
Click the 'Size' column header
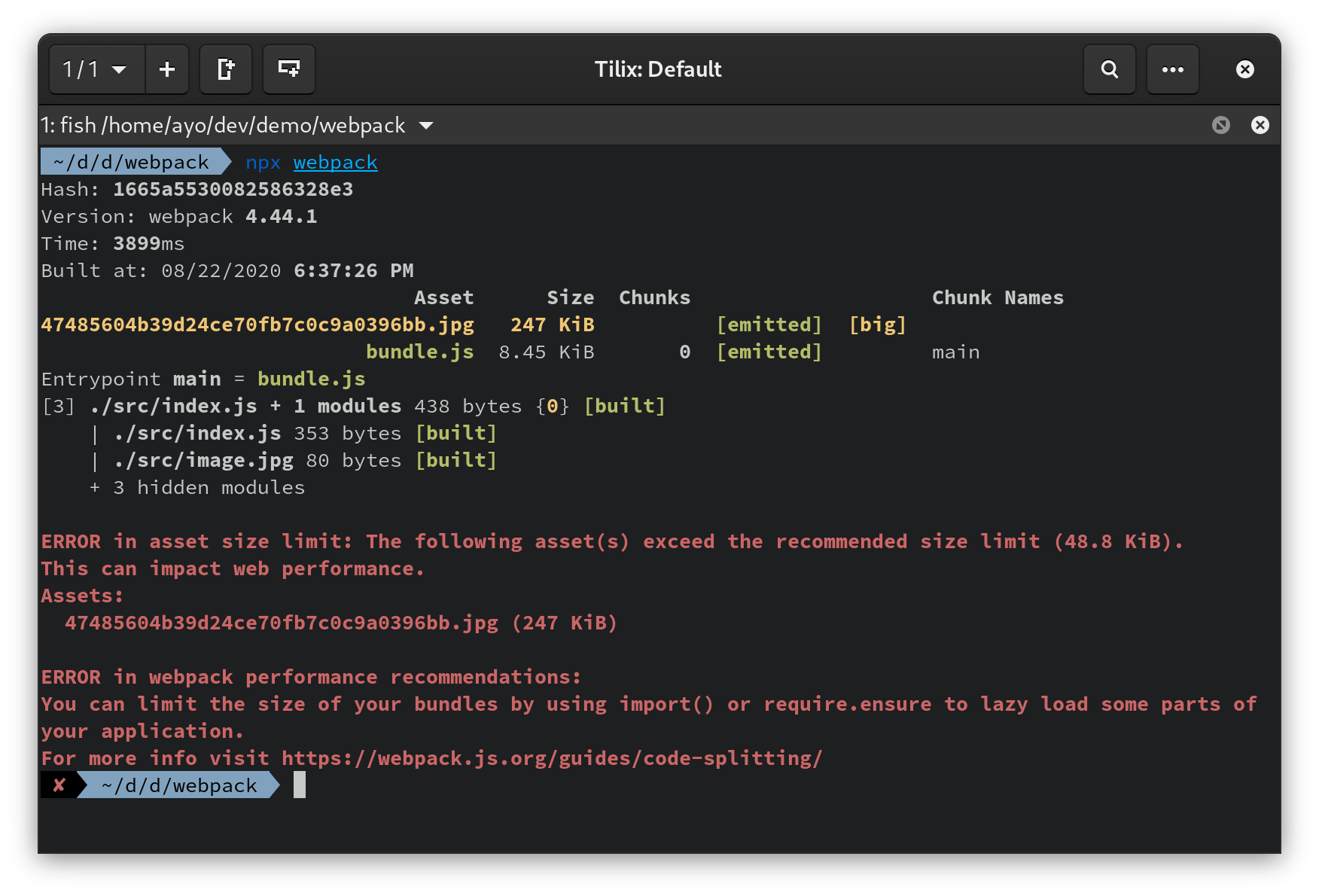coord(571,298)
